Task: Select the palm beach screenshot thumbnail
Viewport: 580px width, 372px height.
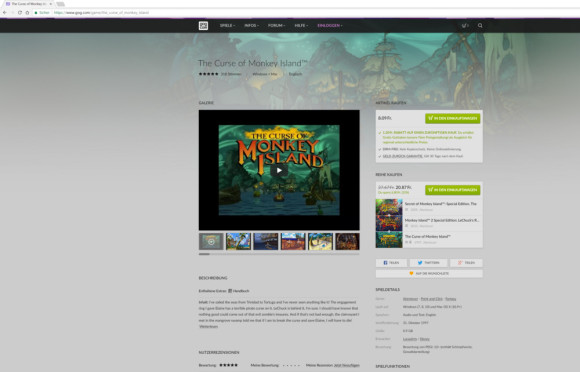Action: (238, 241)
